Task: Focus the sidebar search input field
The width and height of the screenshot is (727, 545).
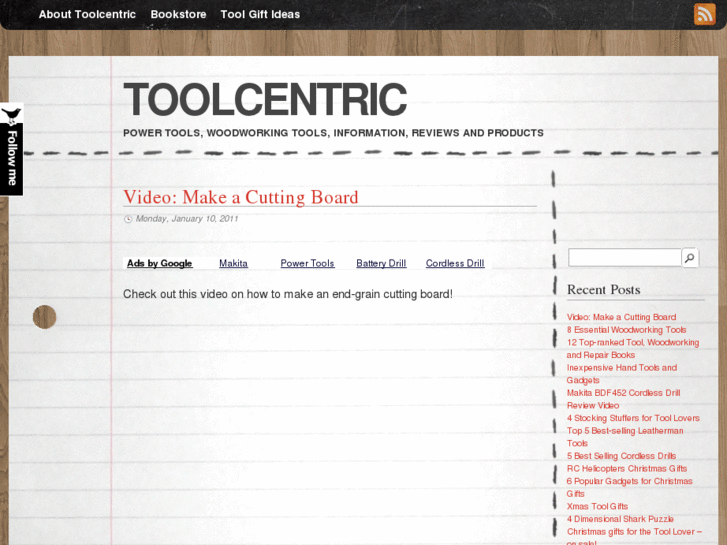Action: pos(625,258)
